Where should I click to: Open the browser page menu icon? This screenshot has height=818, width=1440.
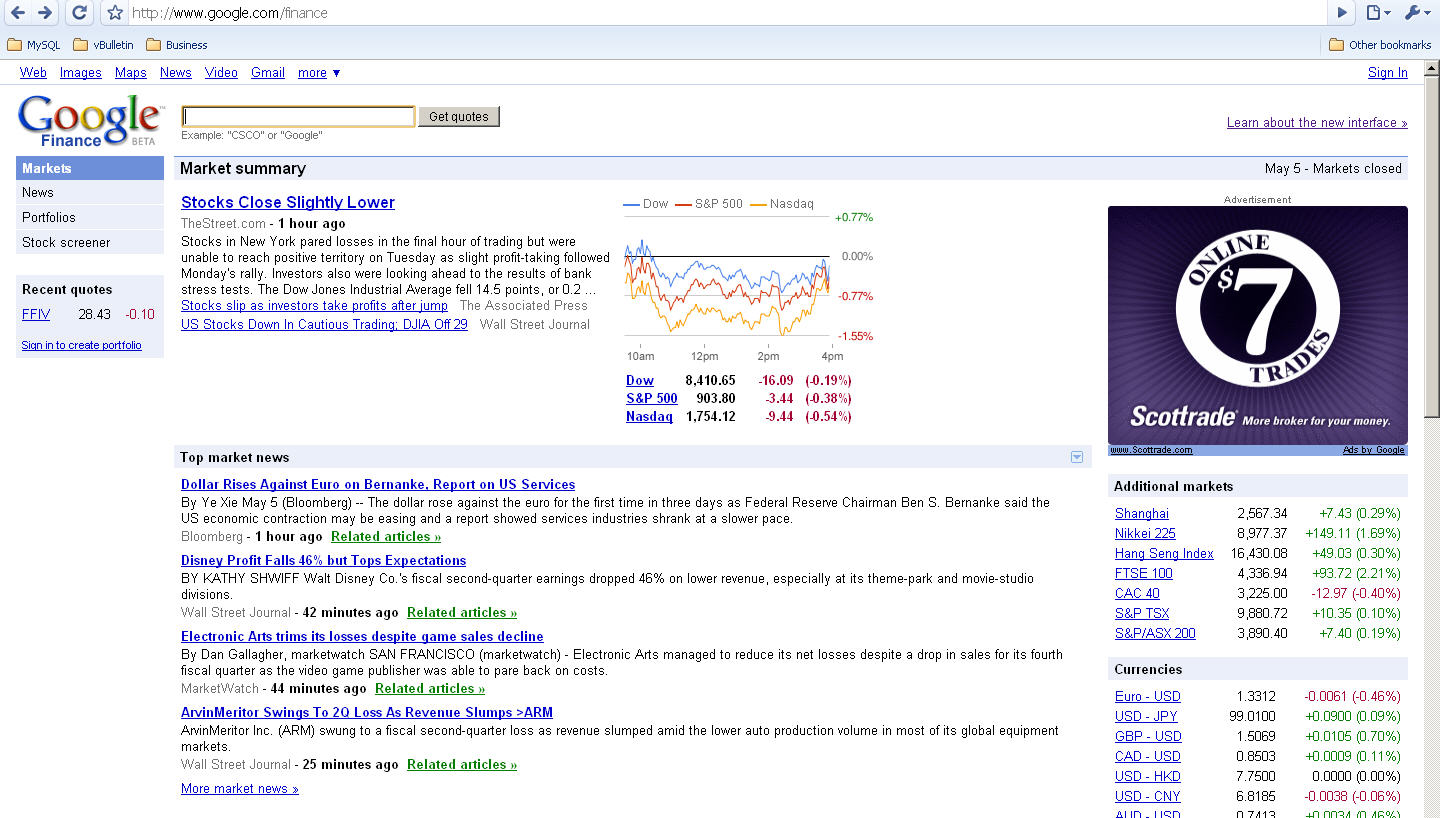(x=1379, y=13)
